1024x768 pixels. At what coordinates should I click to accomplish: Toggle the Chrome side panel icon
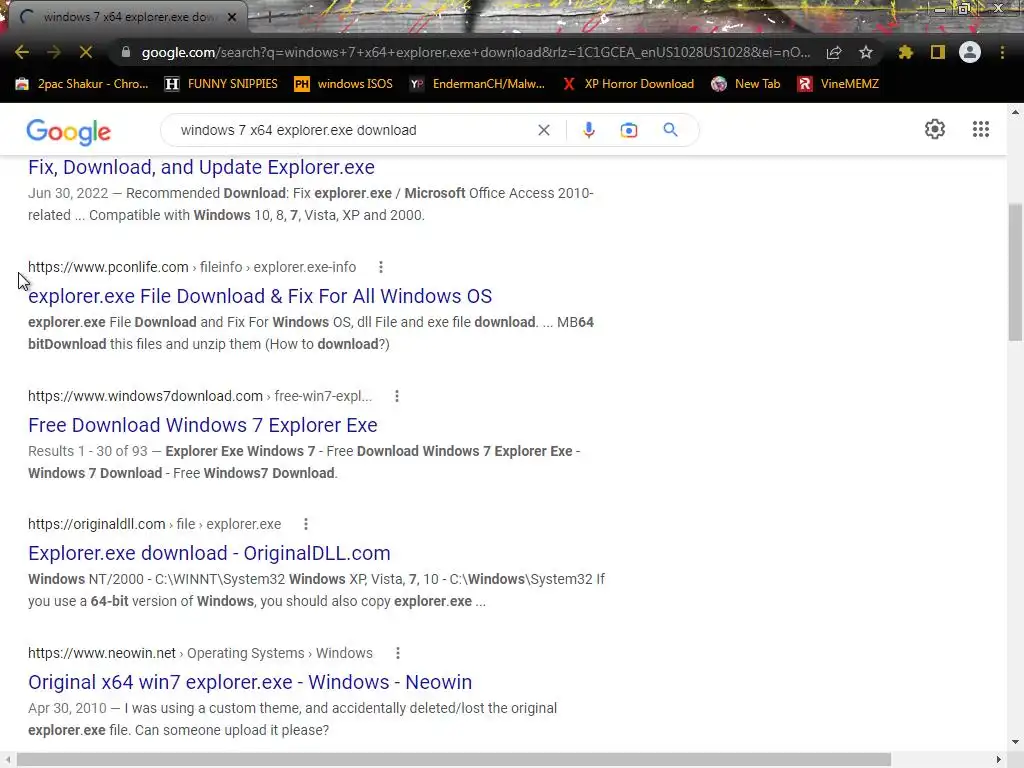(x=938, y=52)
